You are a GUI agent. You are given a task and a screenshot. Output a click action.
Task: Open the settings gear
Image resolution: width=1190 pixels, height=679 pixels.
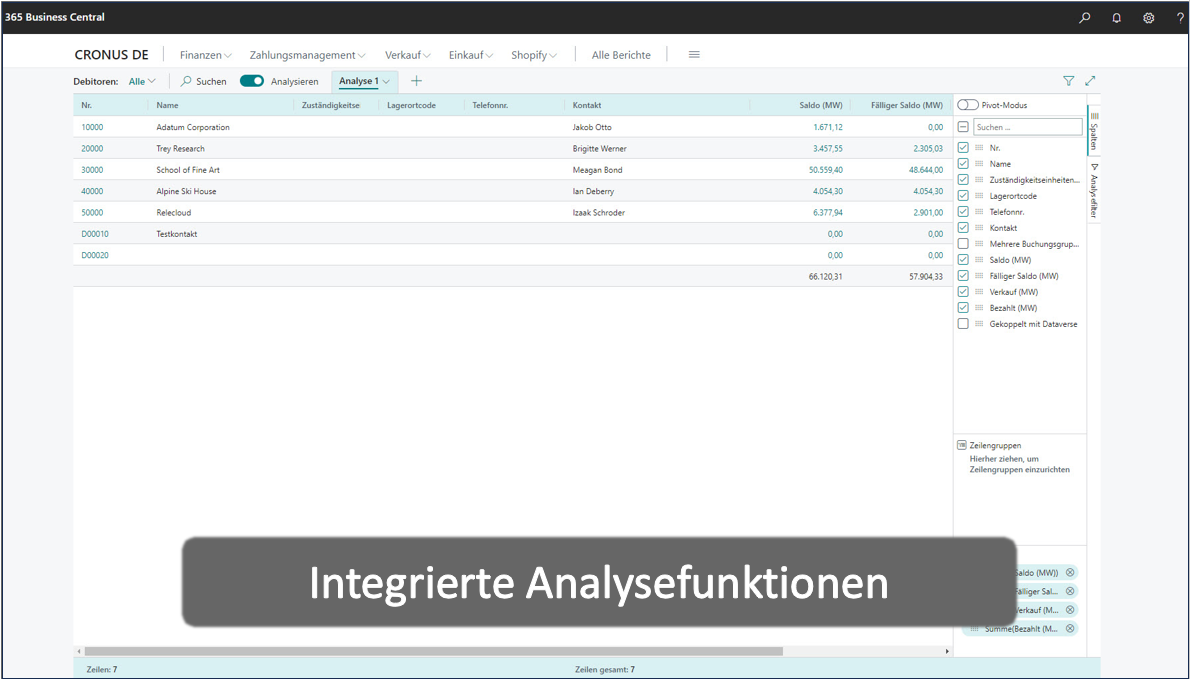tap(1148, 17)
